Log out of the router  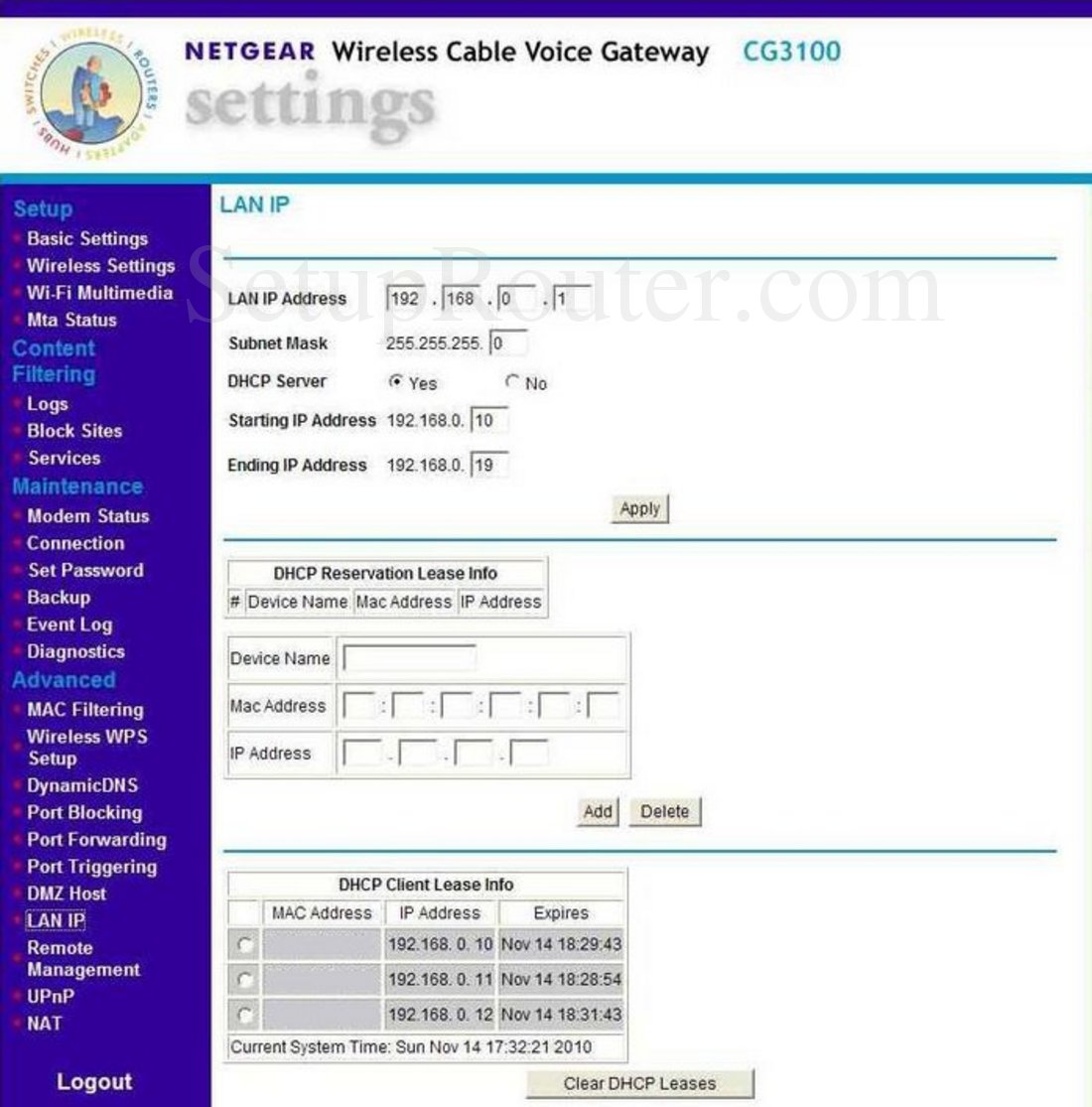[94, 1081]
